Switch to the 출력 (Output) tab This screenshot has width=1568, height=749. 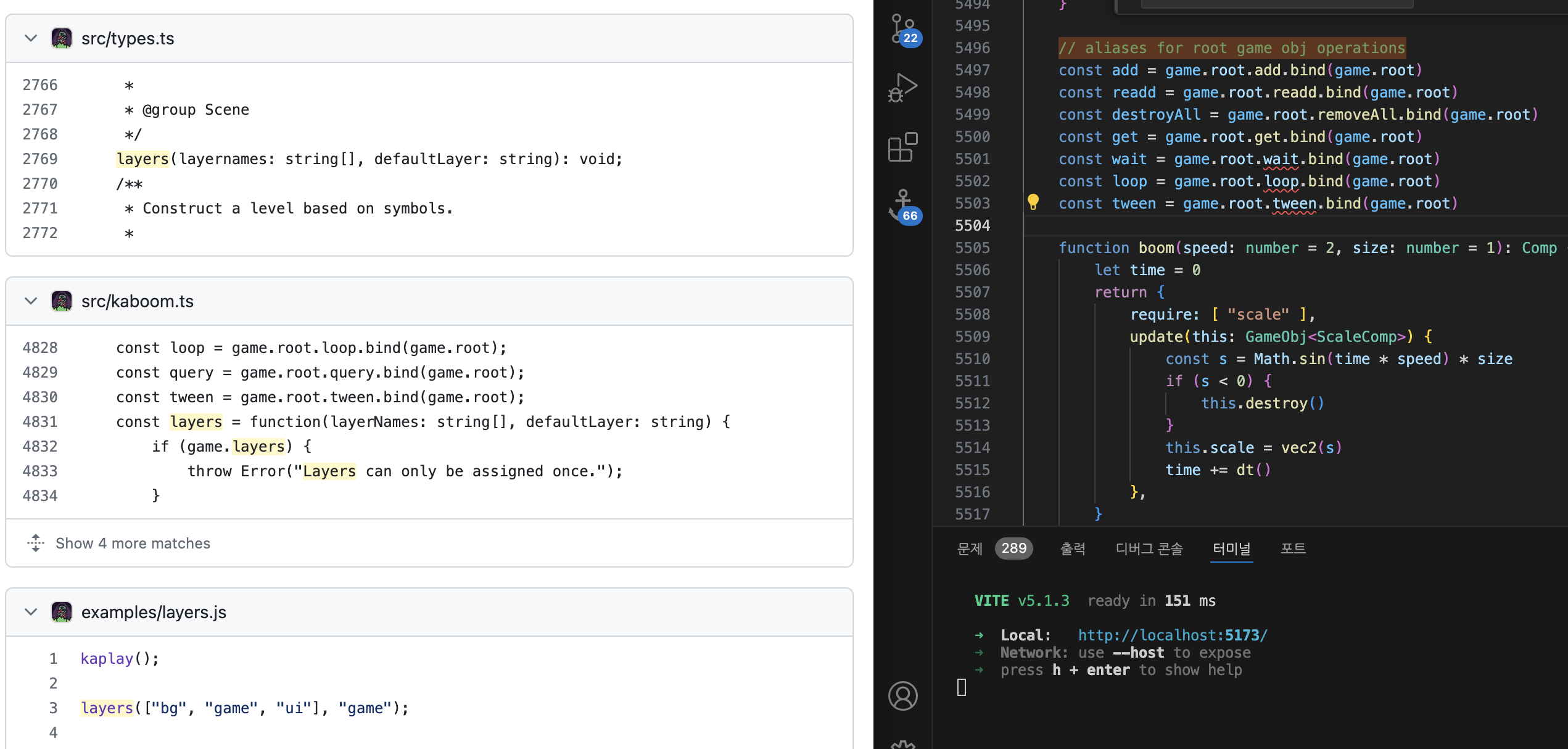coord(1072,548)
